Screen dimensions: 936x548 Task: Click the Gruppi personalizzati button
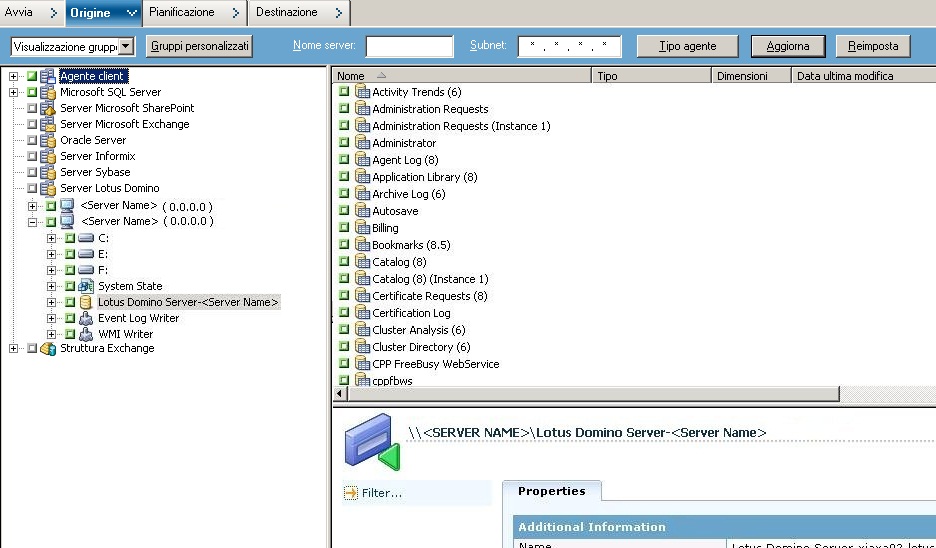tap(200, 46)
